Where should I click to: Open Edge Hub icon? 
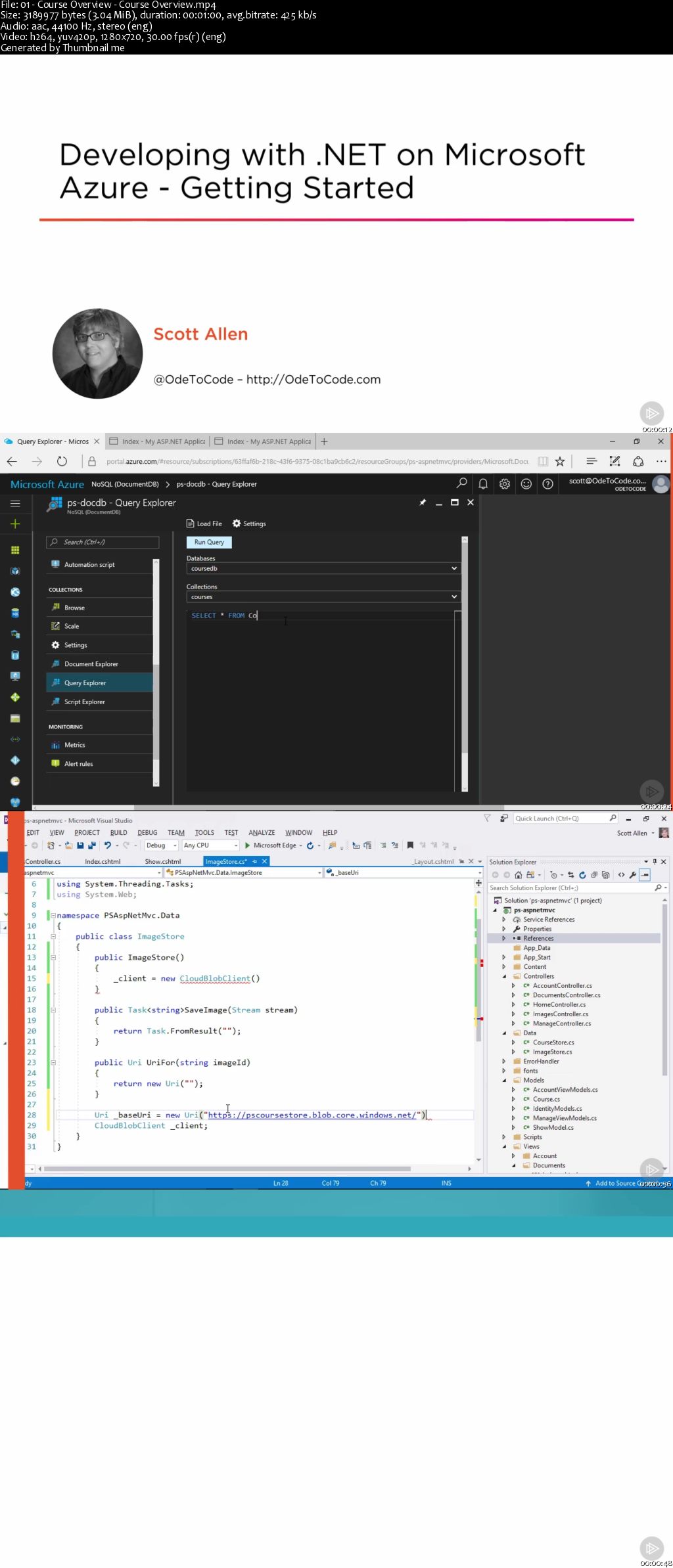coord(592,461)
